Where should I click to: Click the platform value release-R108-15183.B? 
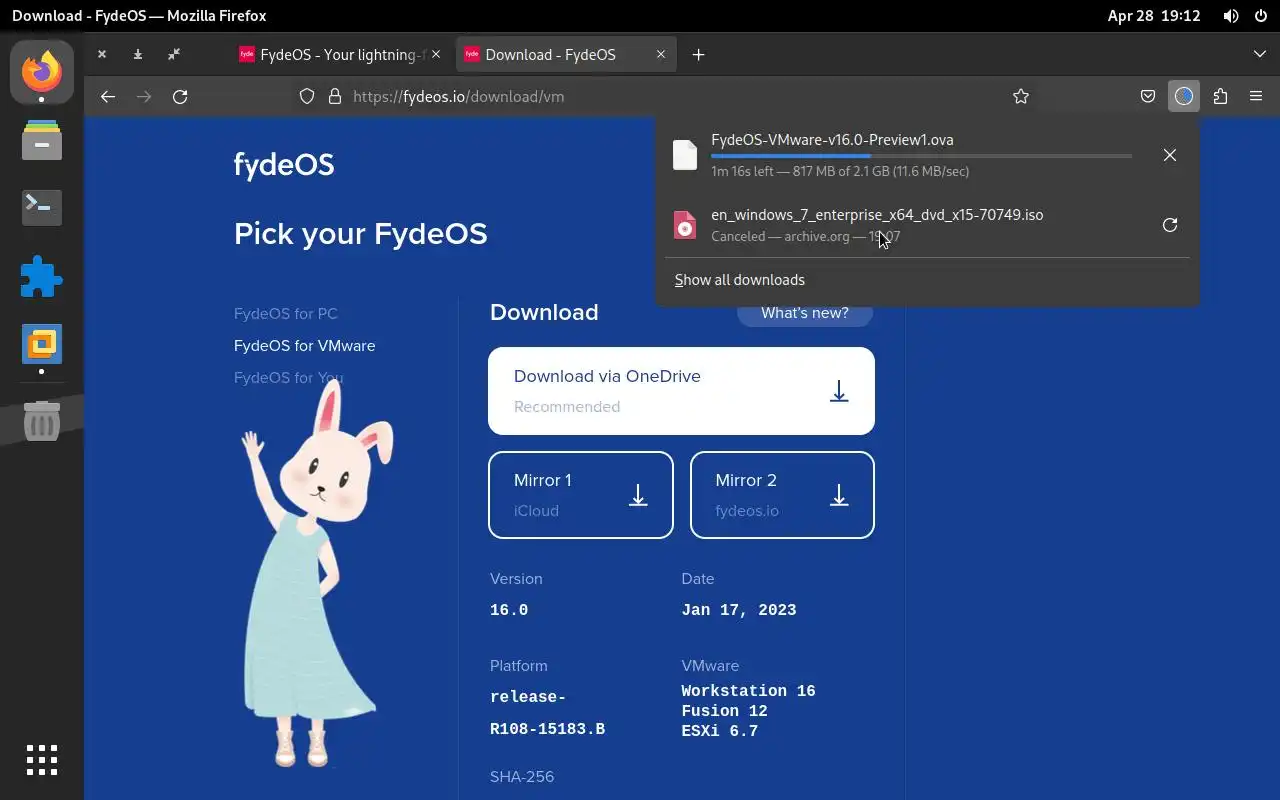pos(547,713)
